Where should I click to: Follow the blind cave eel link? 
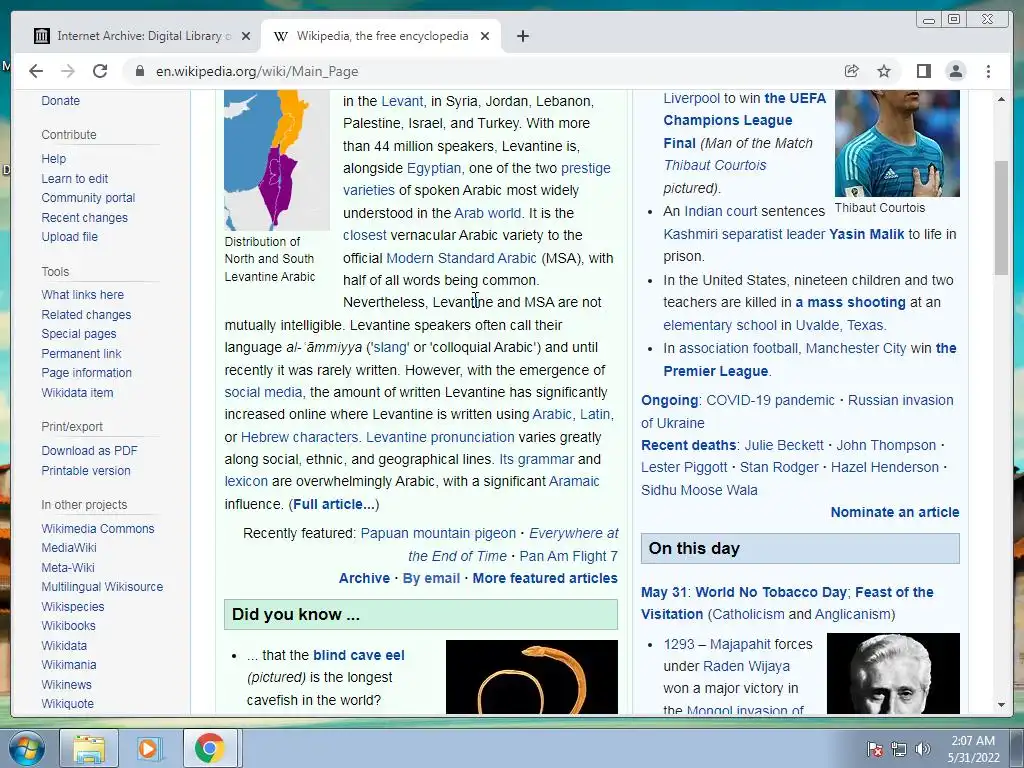point(359,655)
